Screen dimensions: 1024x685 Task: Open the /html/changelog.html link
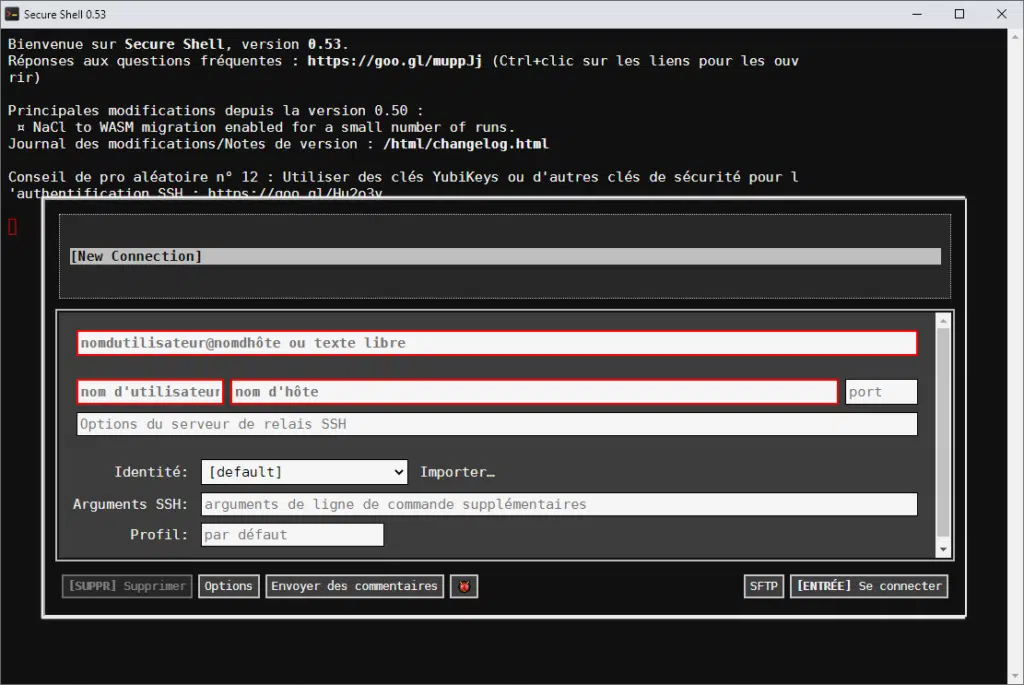click(466, 144)
